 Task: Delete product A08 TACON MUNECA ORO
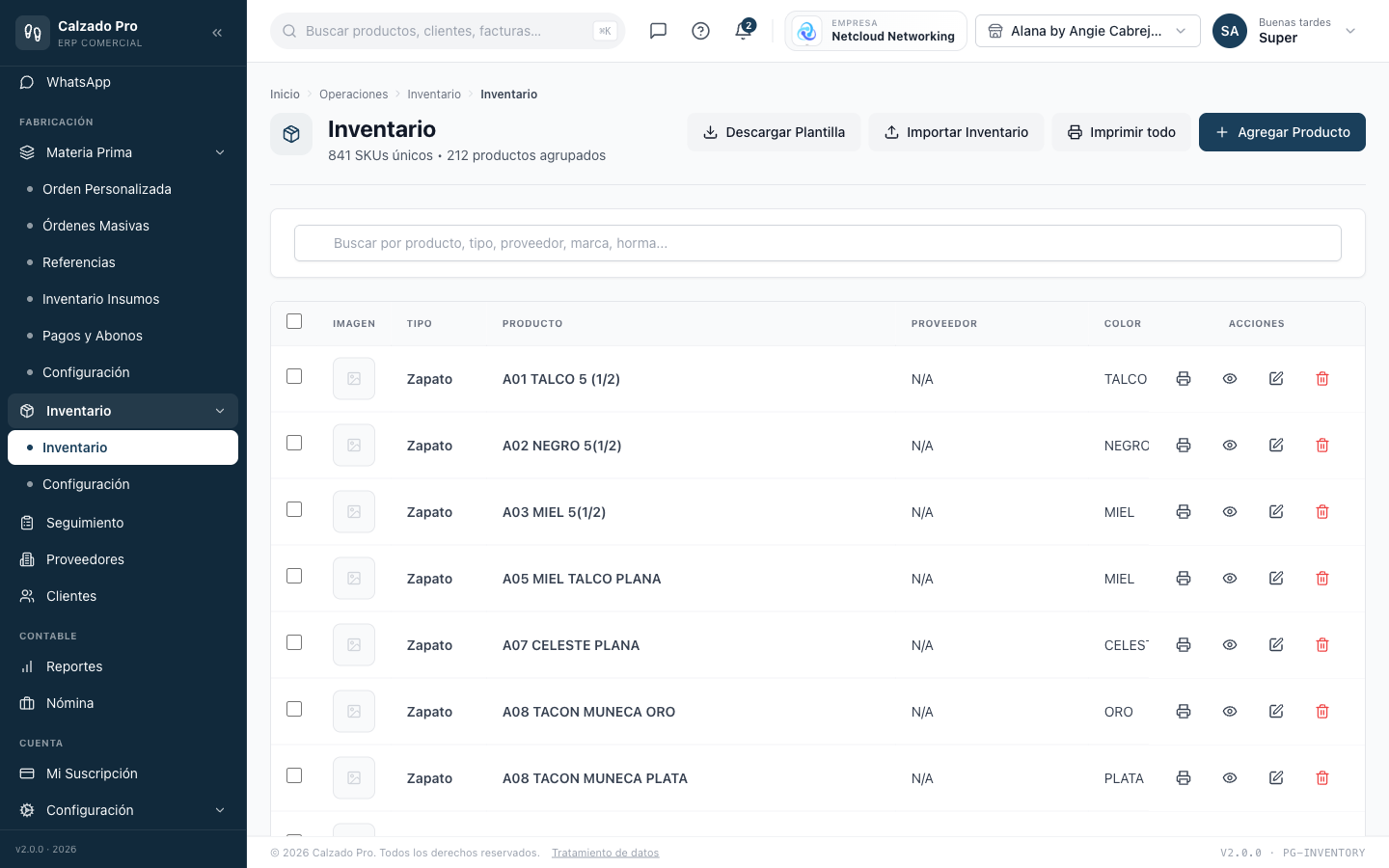pos(1322,712)
